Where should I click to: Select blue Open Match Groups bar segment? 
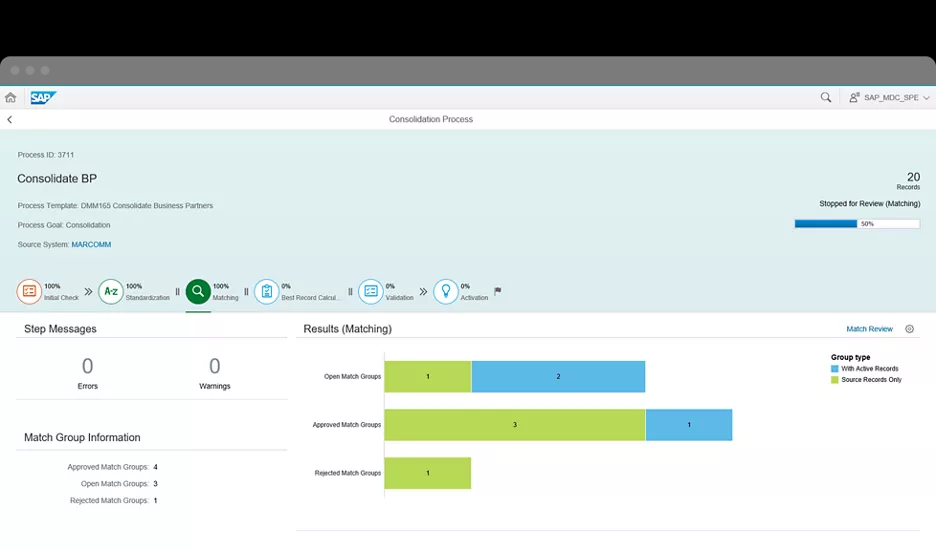[x=558, y=376]
